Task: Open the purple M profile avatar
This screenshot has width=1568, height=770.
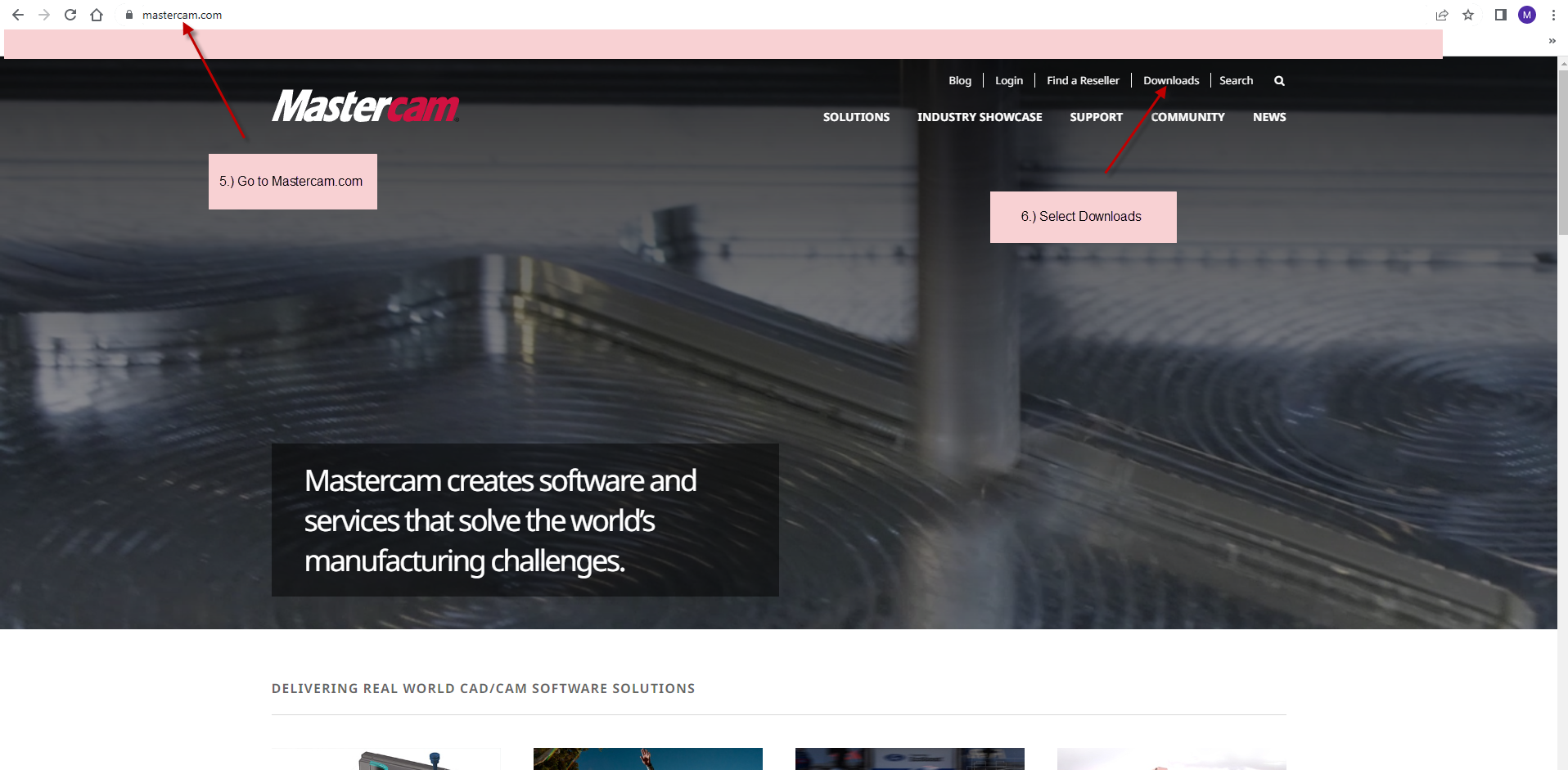Action: point(1527,15)
